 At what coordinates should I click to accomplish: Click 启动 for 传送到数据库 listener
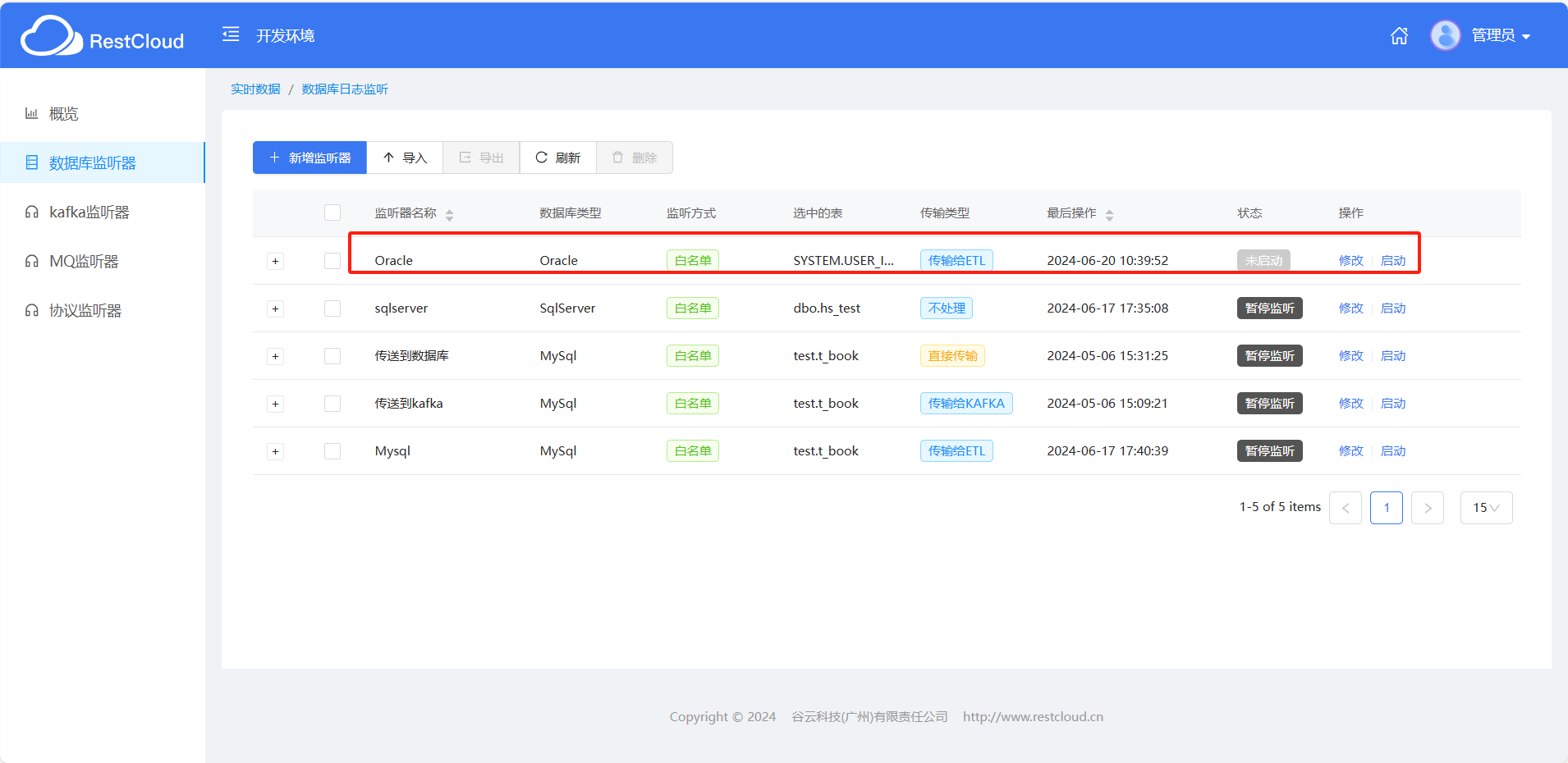click(x=1393, y=355)
